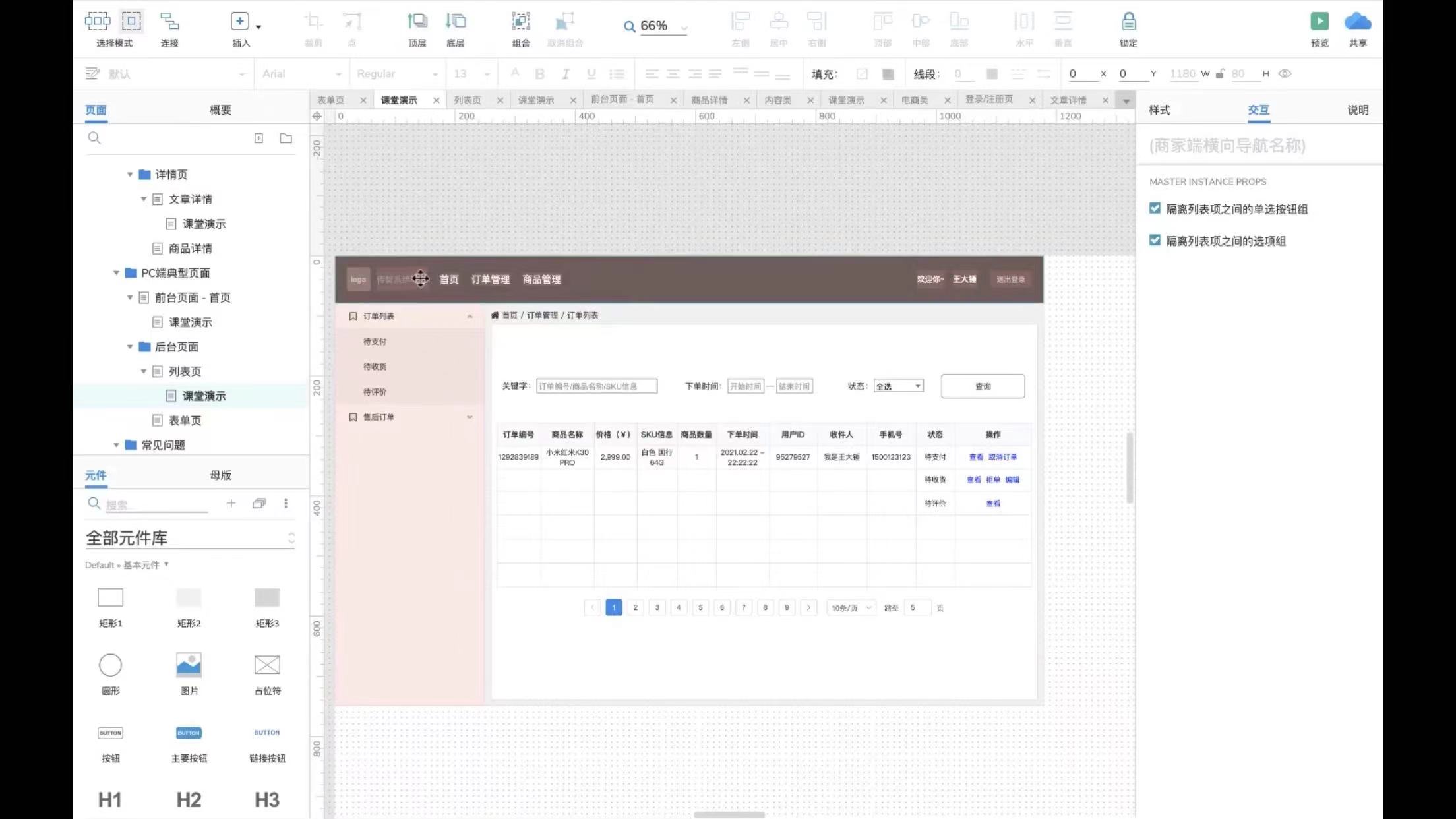Click add folder icon in pages panel

[286, 138]
